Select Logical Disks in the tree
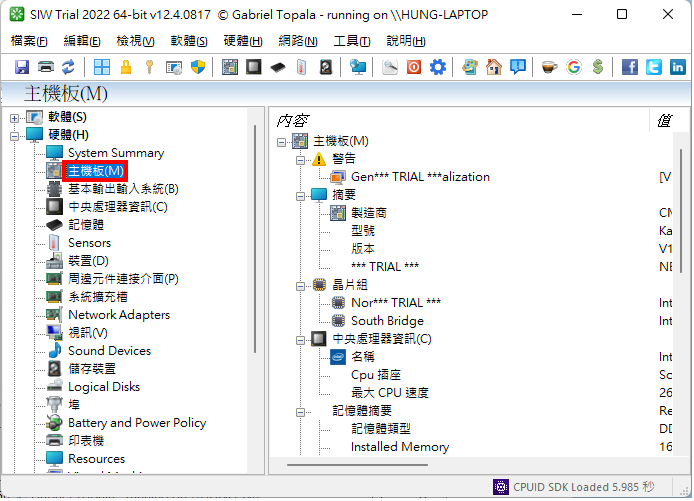The width and height of the screenshot is (694, 501). [x=104, y=388]
